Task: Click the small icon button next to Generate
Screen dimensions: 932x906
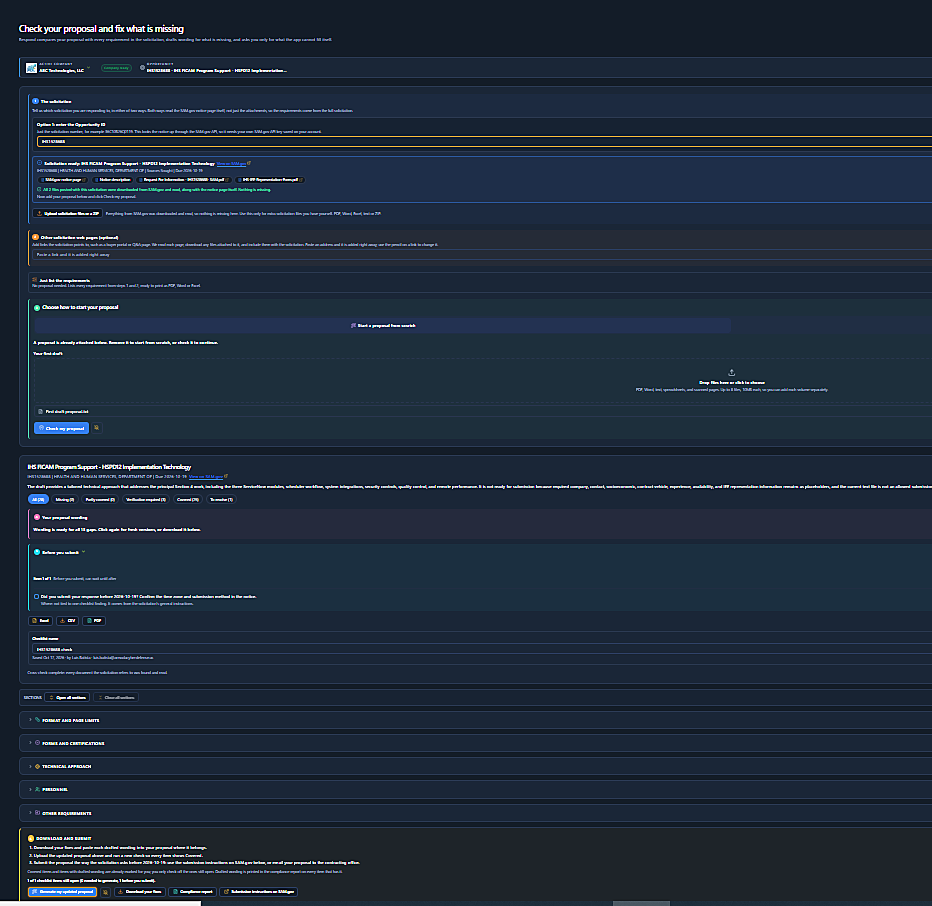Action: point(105,892)
